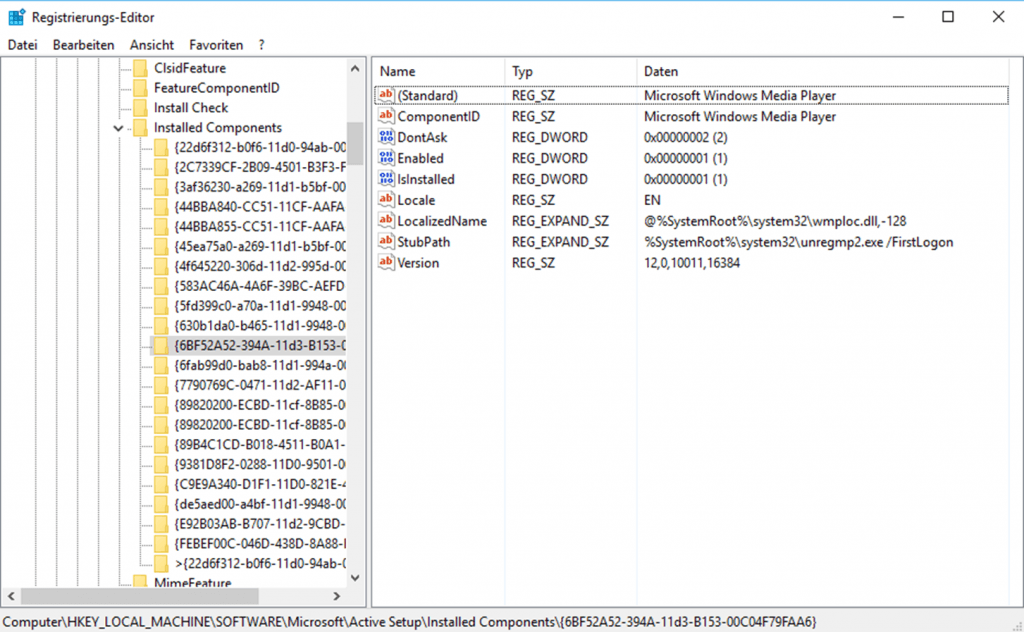Click the Daten column header
This screenshot has width=1024, height=632.
click(x=660, y=72)
